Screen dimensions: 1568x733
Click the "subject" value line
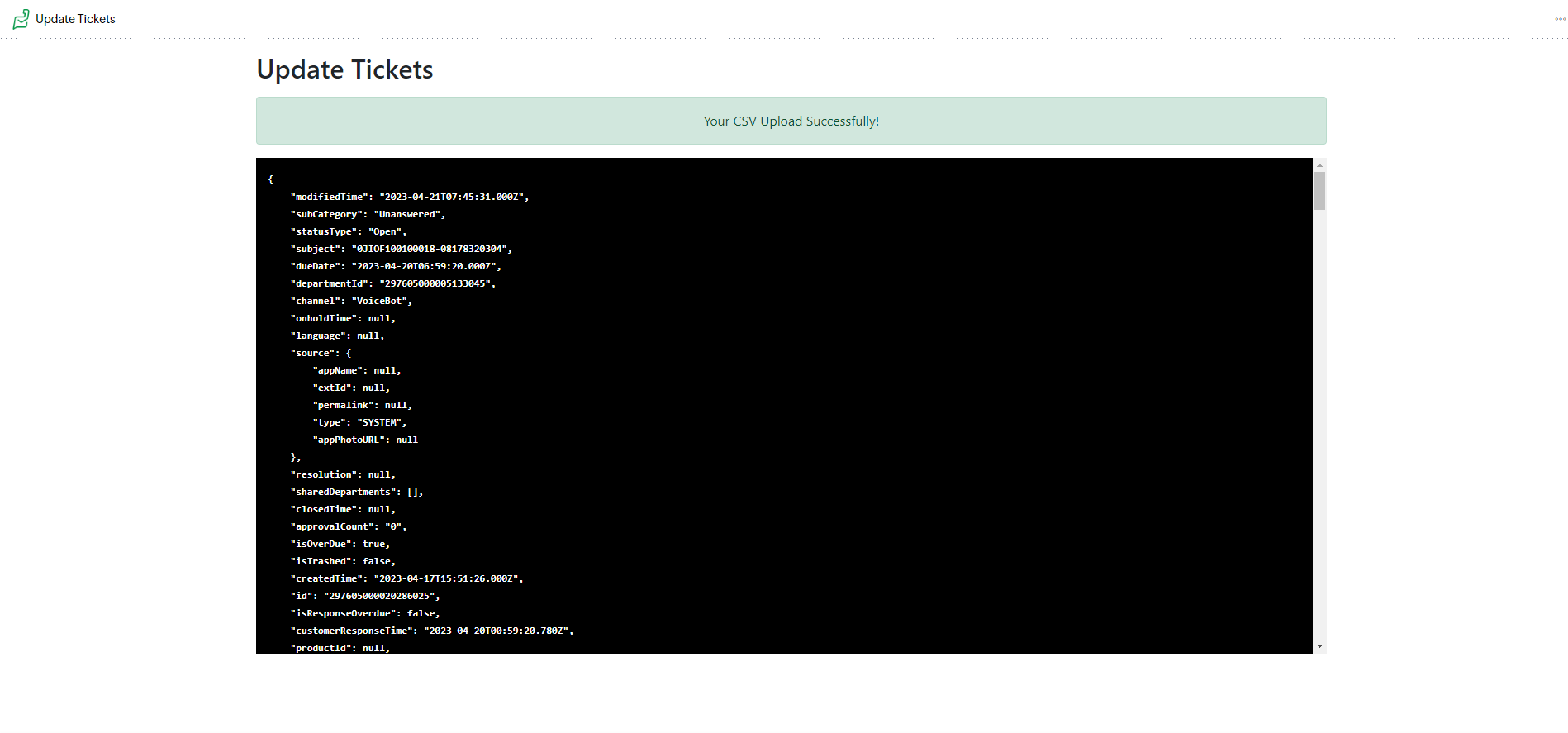401,249
